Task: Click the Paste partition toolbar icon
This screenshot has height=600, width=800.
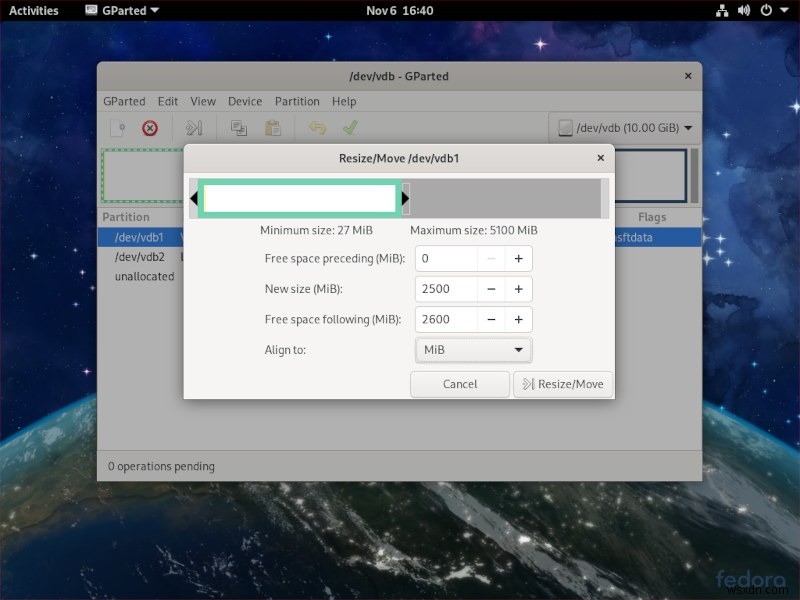Action: click(273, 128)
